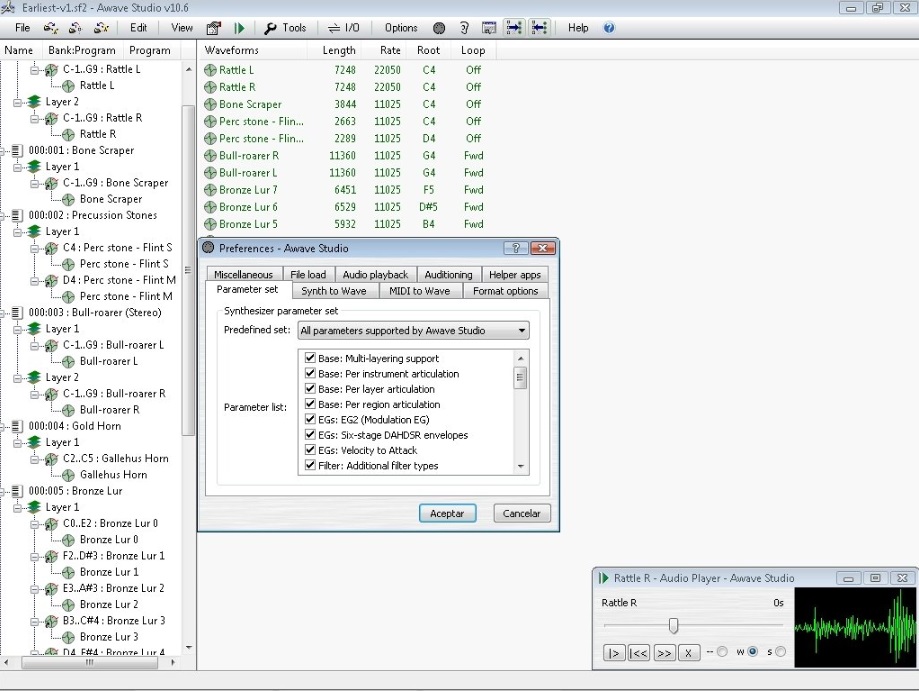The height and width of the screenshot is (691, 919).
Task: Click the Tools wrench icon
Action: [x=270, y=28]
